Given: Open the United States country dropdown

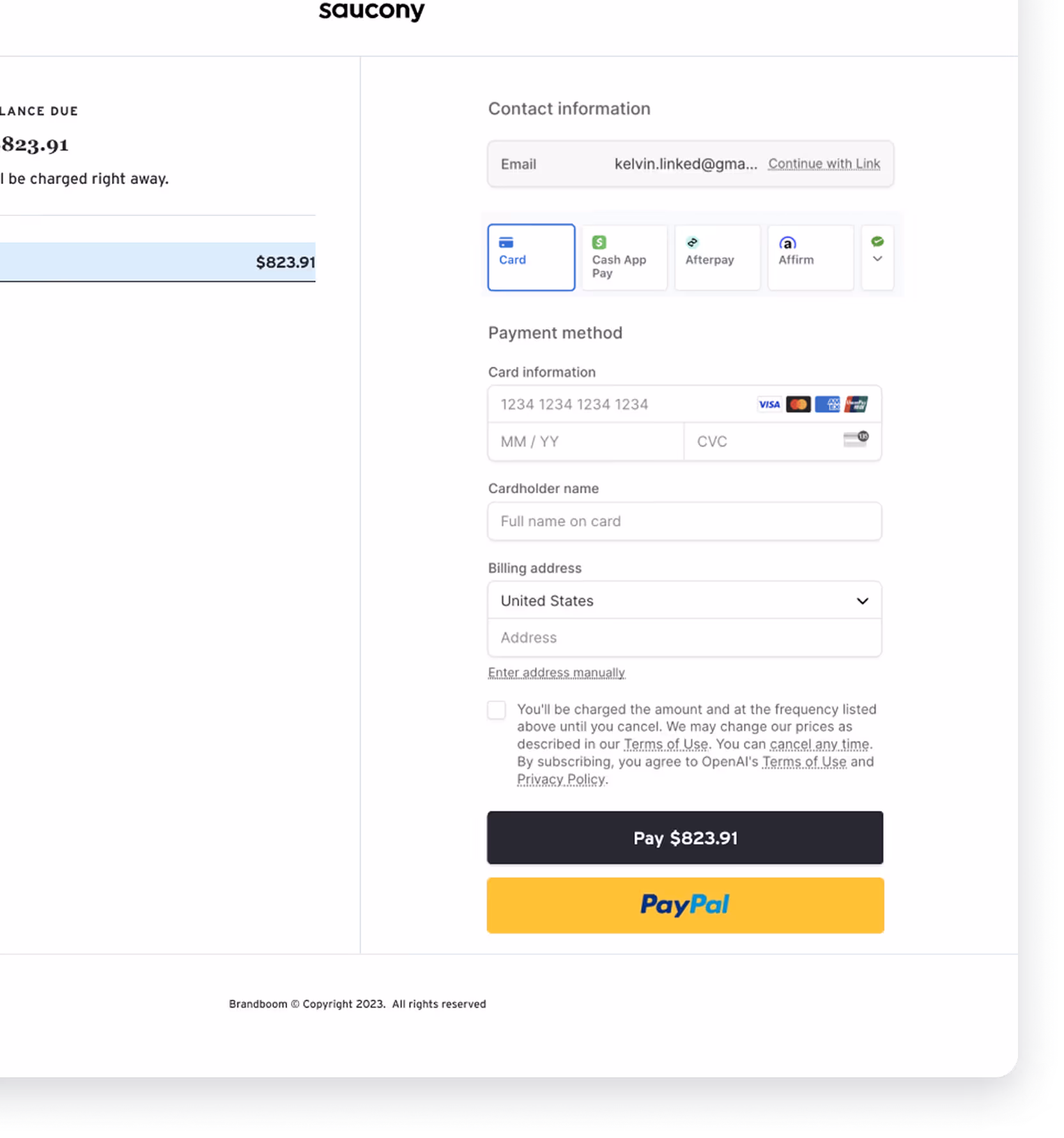Looking at the screenshot, I should 684,601.
